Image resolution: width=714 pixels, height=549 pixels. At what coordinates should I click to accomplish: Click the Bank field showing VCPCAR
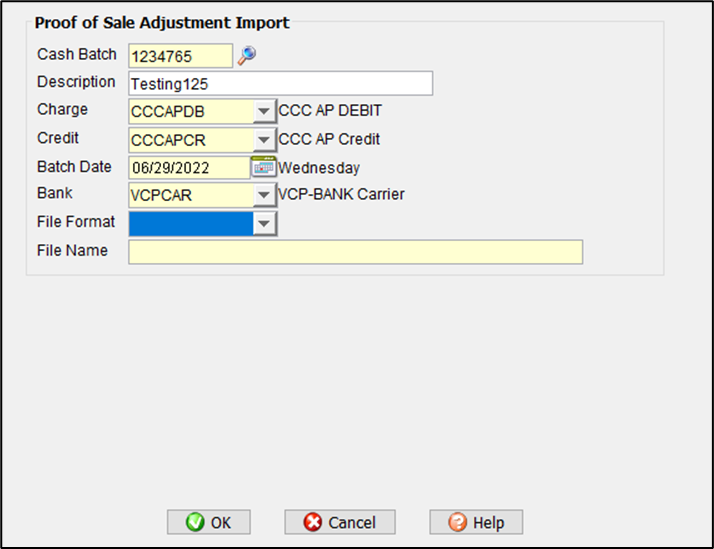(190, 195)
